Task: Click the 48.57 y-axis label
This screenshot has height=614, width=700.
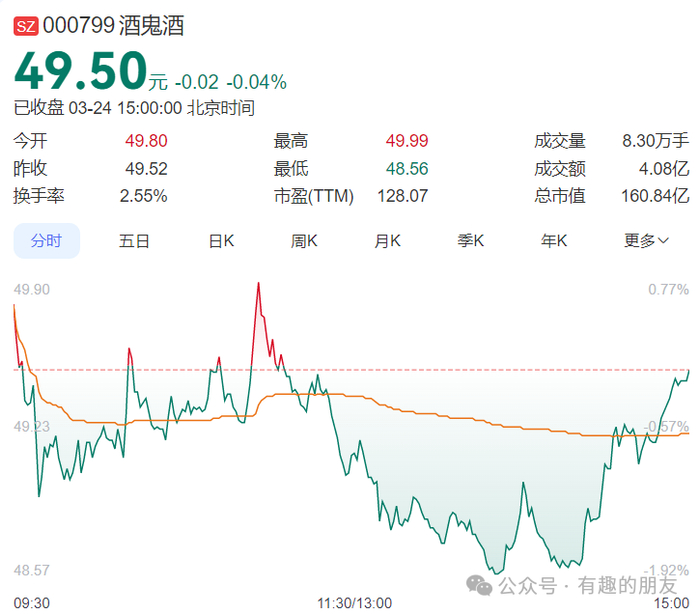Action: click(32, 570)
